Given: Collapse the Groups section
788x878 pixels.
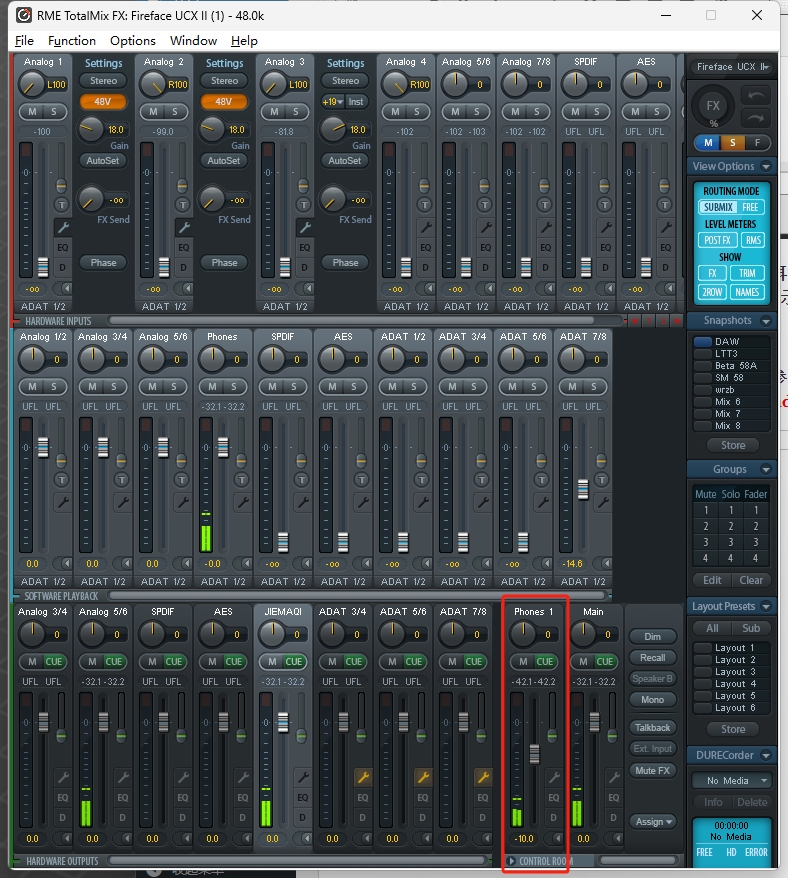Looking at the screenshot, I should [766, 469].
